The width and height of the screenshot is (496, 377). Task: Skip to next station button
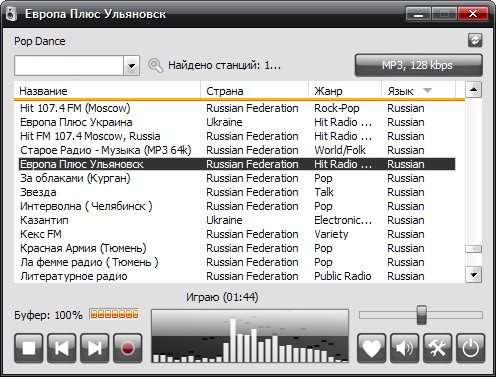95,348
